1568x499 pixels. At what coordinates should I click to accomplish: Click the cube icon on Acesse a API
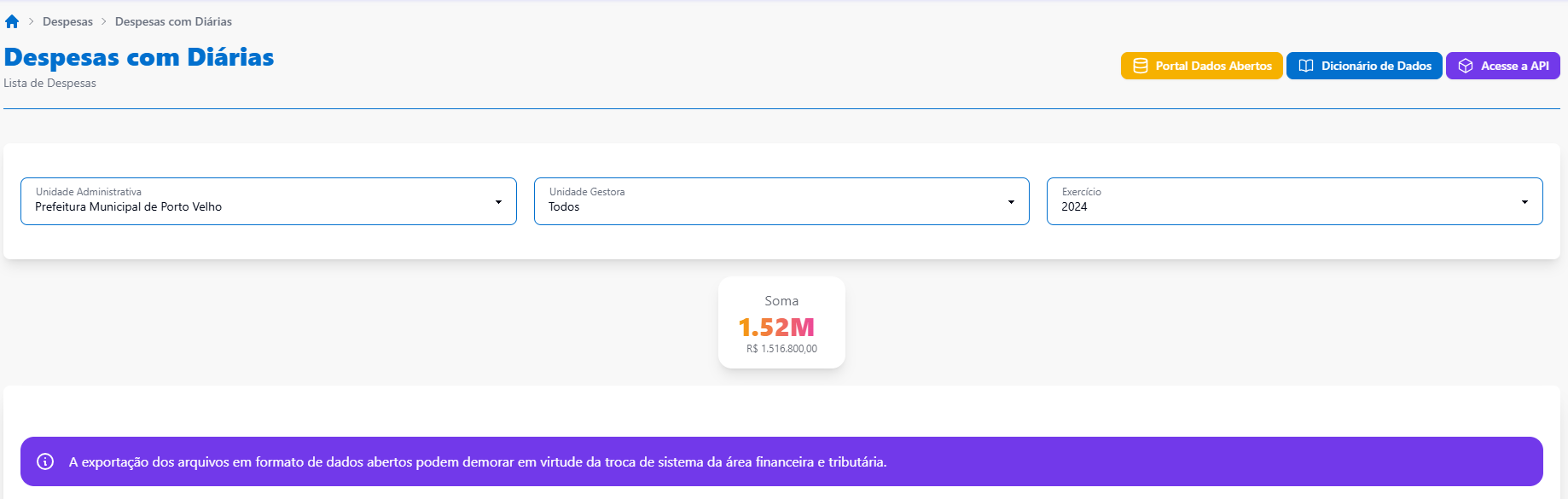click(1465, 66)
